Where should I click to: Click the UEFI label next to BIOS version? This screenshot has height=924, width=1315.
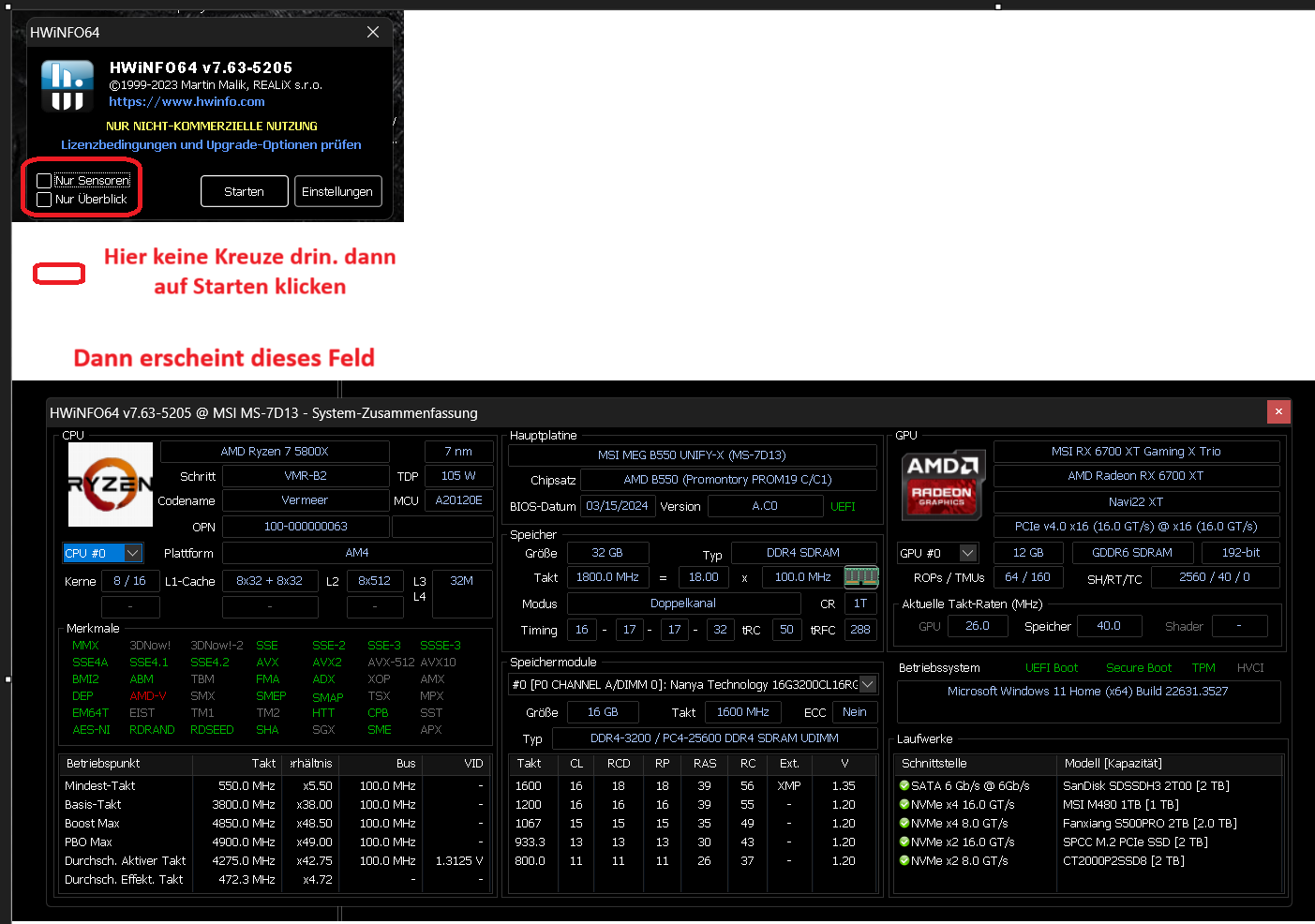coord(843,506)
